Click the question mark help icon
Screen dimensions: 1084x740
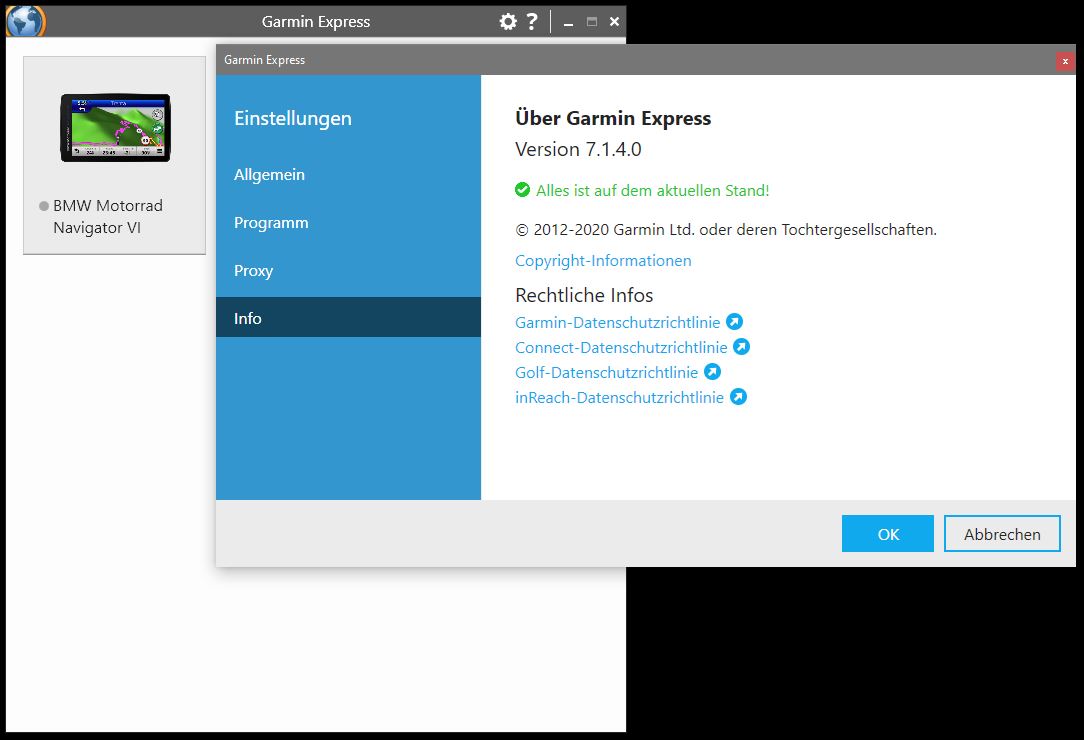(x=532, y=21)
